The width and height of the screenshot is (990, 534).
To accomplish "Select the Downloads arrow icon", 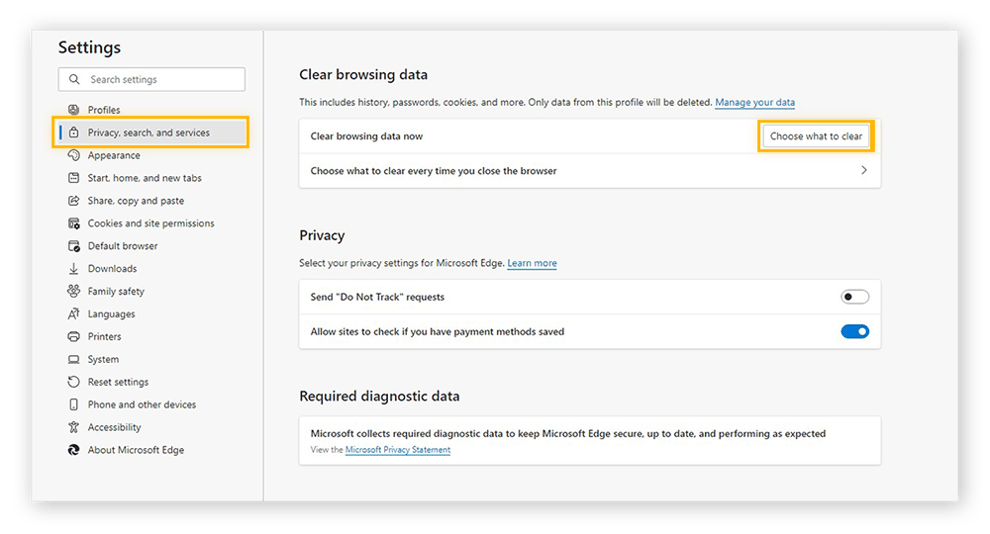I will tap(73, 269).
